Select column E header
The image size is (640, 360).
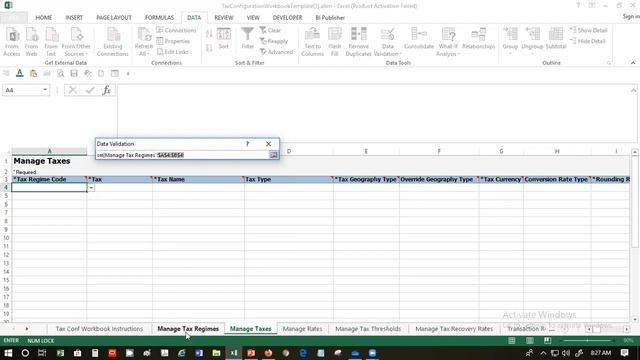366,151
